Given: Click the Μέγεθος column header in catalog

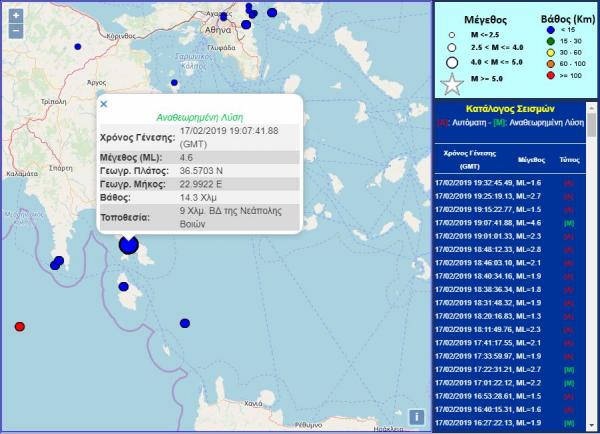Looking at the screenshot, I should tap(531, 159).
